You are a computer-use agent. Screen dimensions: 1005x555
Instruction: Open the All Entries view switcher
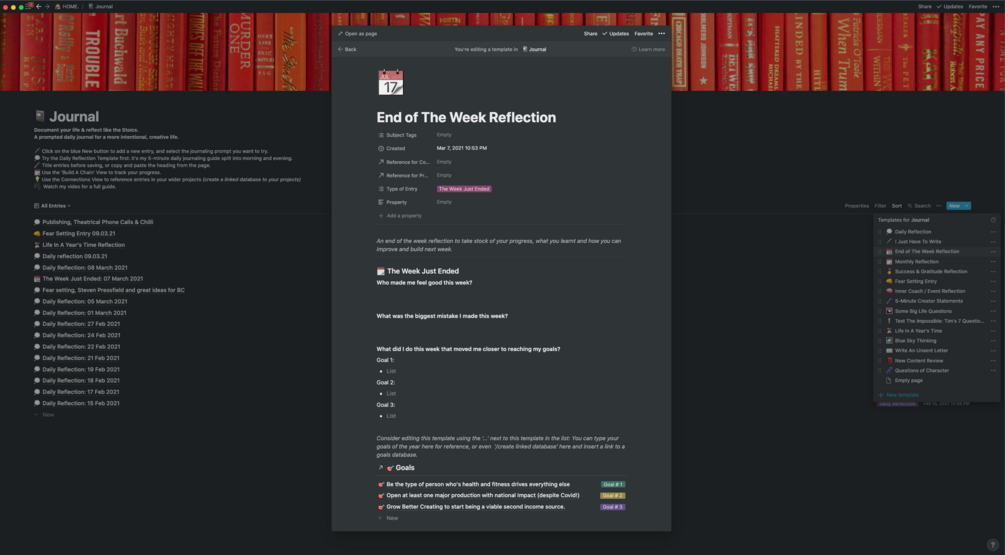point(53,206)
